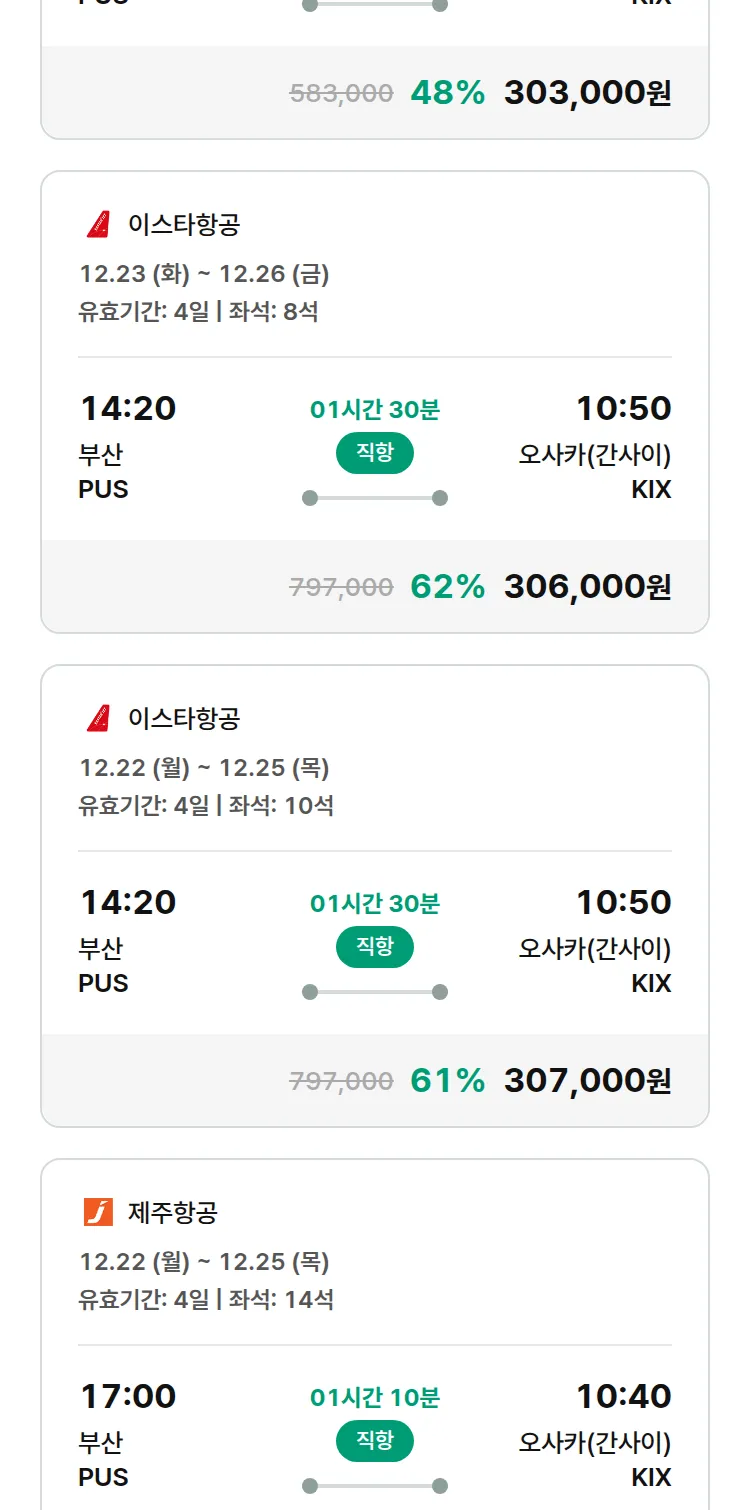Click the 48% discount label

(x=447, y=93)
